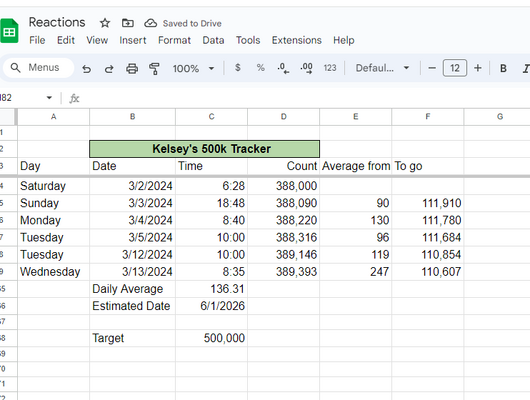Format as percent icon
Screen dimensions: 530x400
click(x=260, y=68)
